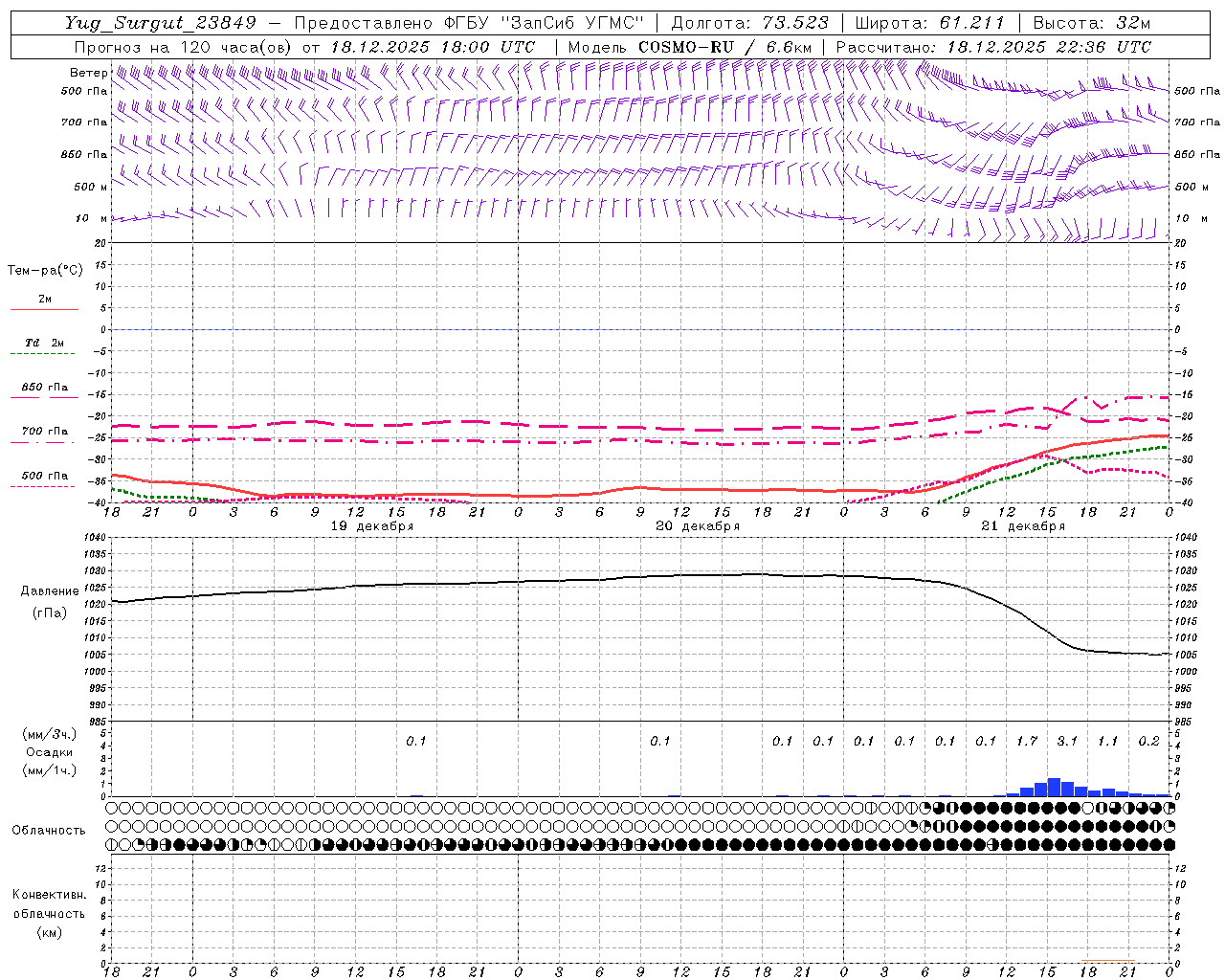Click the Td 2м legend entry
This screenshot has width=1225, height=980.
(x=44, y=343)
